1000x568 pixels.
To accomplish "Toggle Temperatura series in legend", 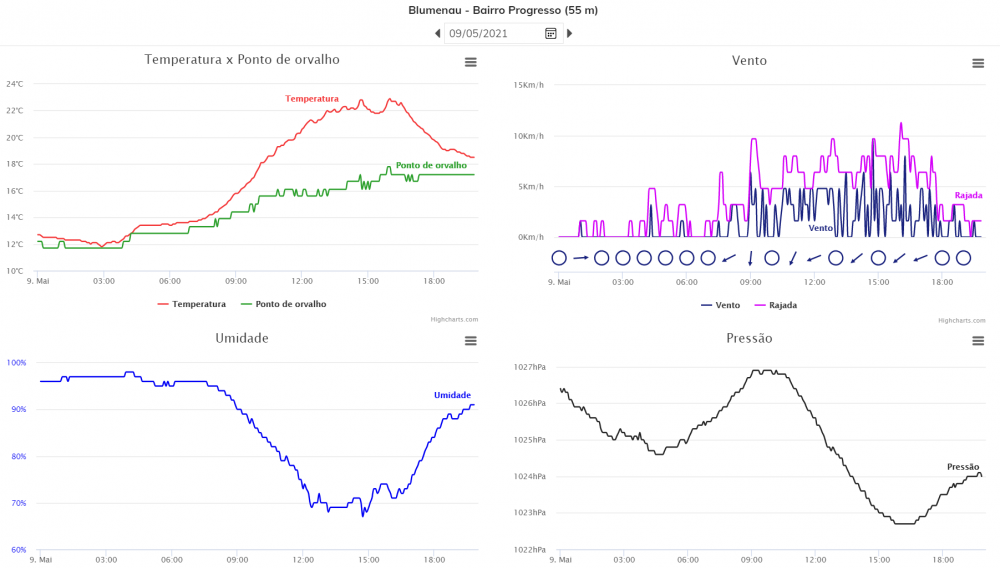I will pos(192,304).
